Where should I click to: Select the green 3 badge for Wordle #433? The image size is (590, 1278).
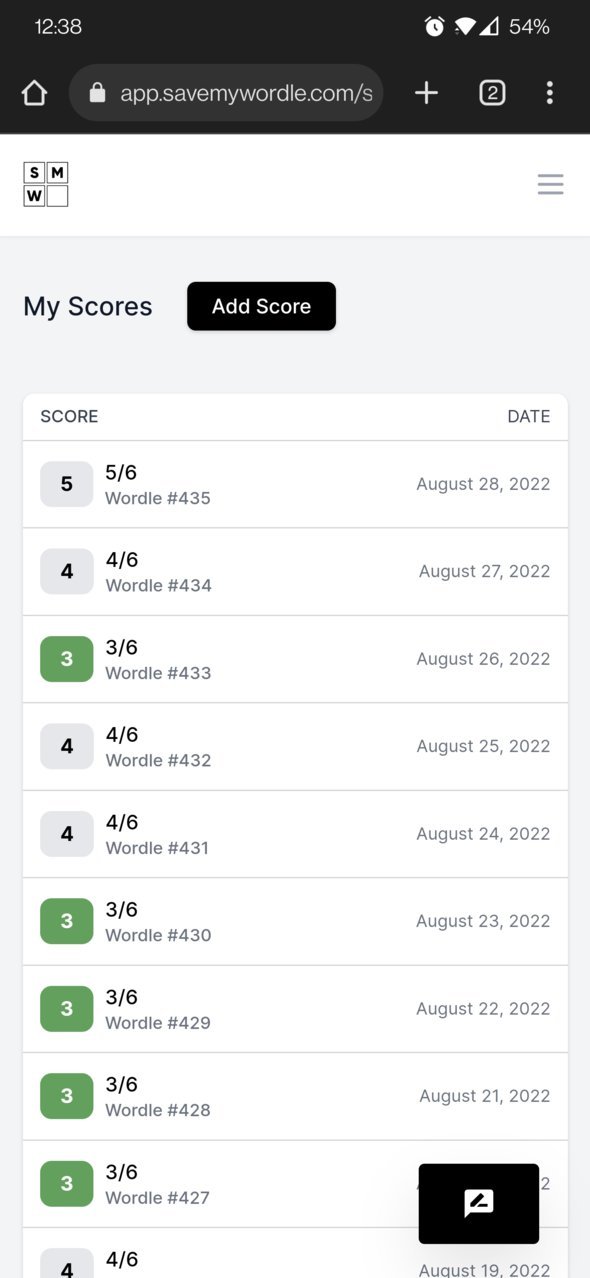67,659
